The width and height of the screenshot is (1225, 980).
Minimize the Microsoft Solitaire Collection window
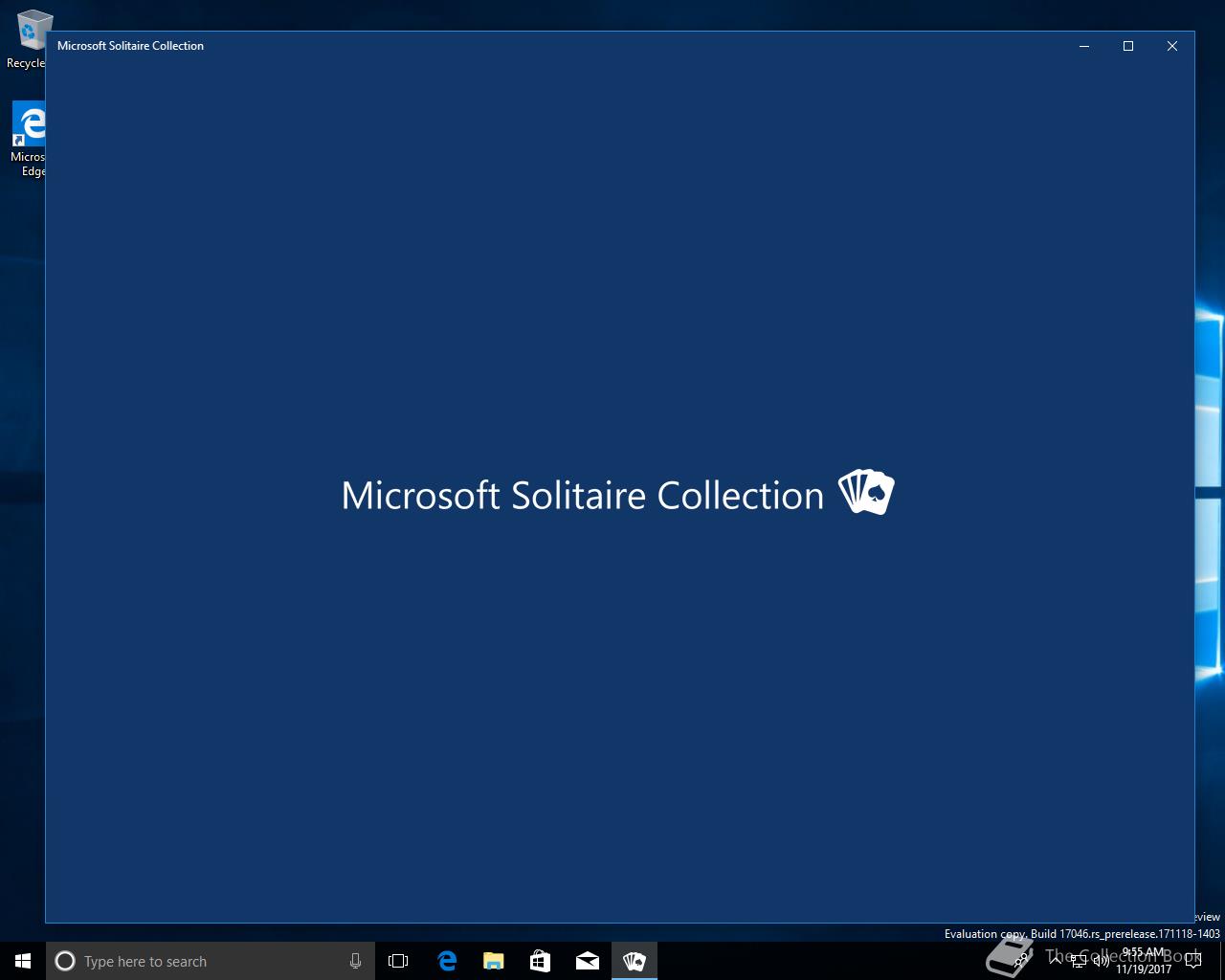[1084, 46]
